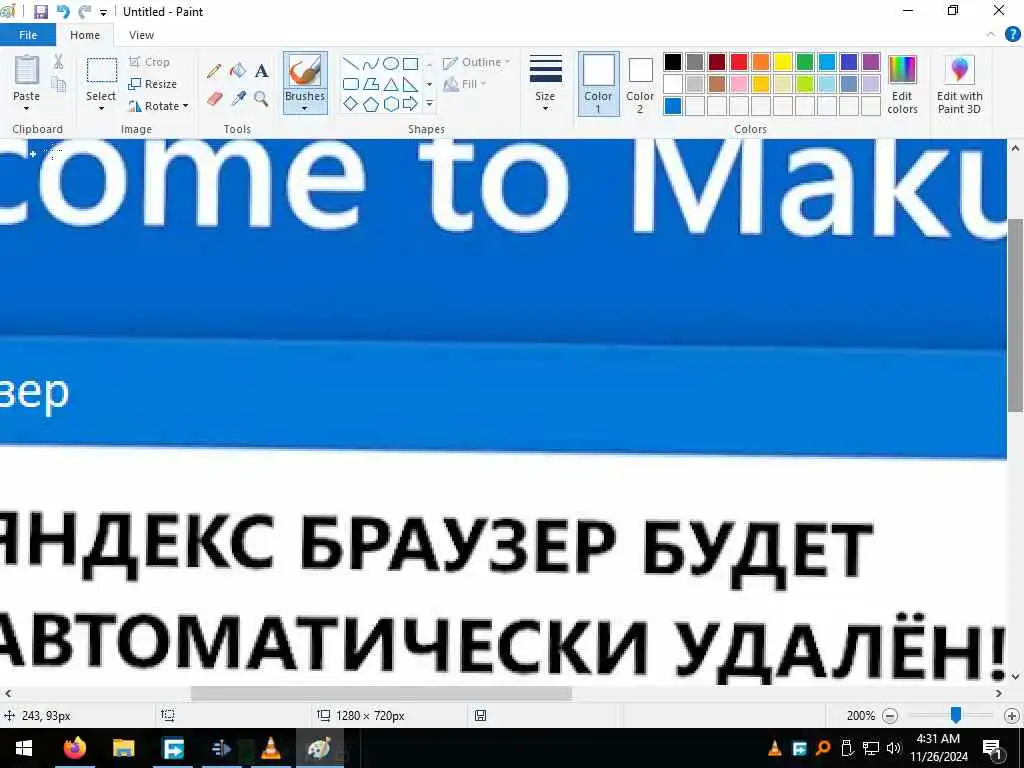Select the Color picker eyedropper tool

coord(238,99)
